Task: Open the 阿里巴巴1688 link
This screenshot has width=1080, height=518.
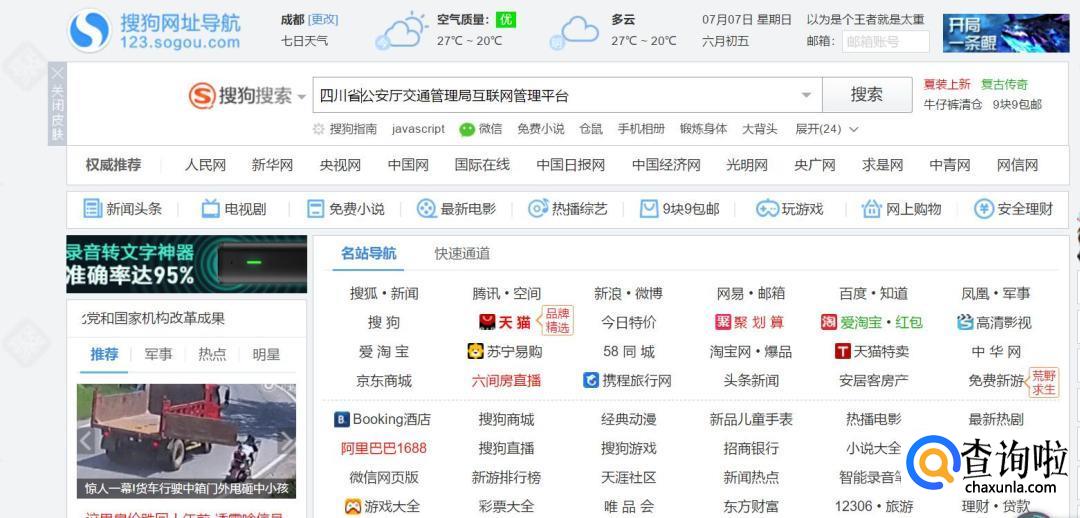Action: (x=384, y=448)
